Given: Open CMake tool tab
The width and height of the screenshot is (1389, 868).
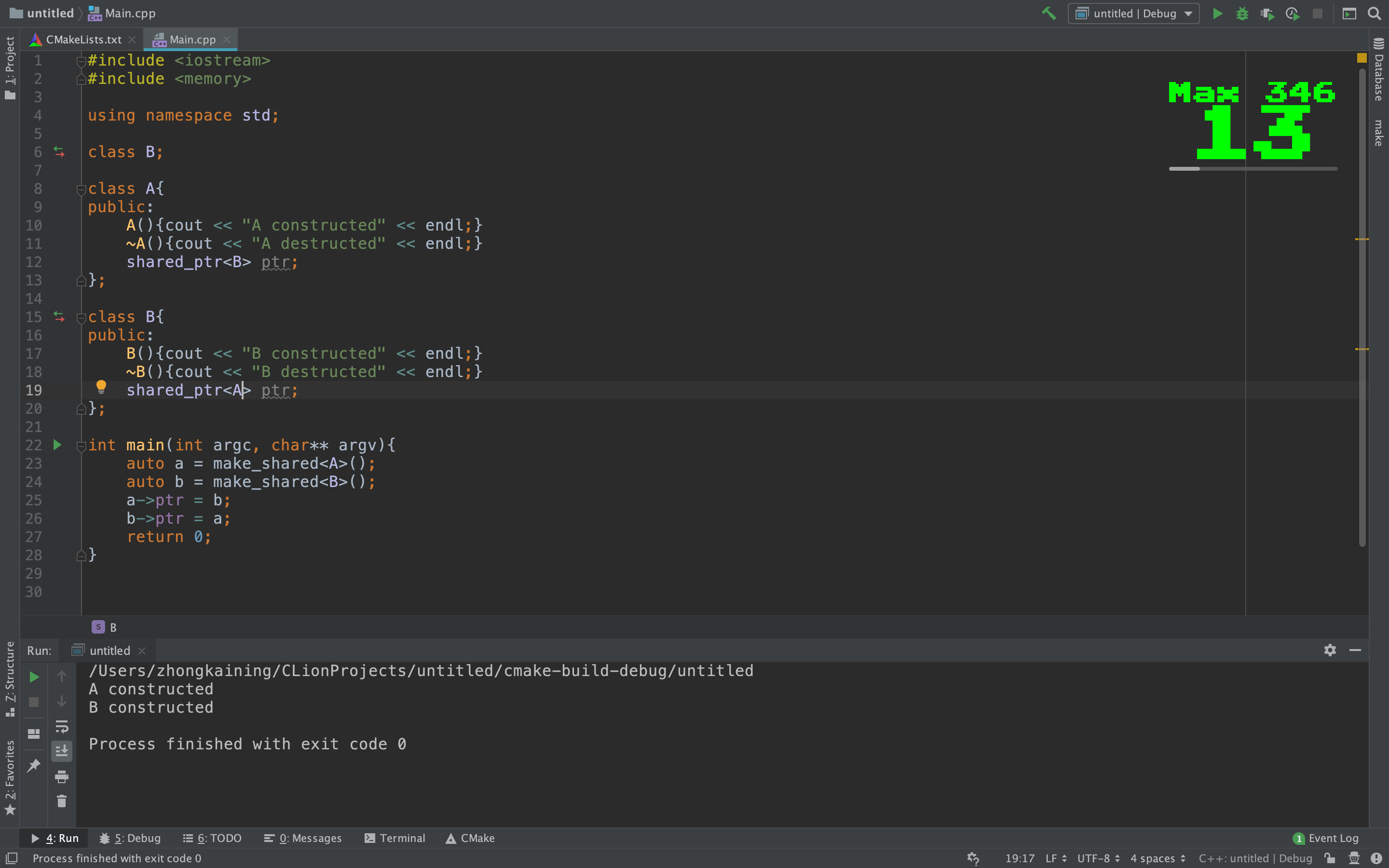Looking at the screenshot, I should click(470, 838).
